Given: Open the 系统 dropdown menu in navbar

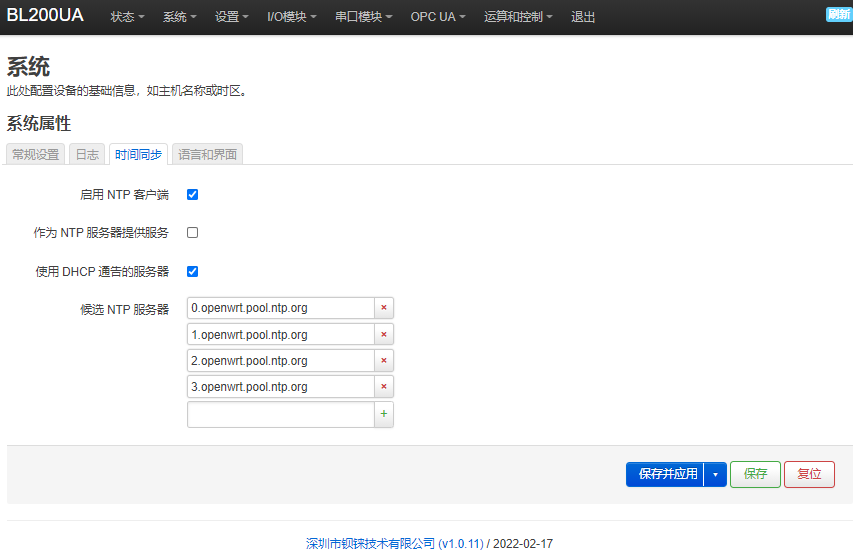Looking at the screenshot, I should [180, 17].
